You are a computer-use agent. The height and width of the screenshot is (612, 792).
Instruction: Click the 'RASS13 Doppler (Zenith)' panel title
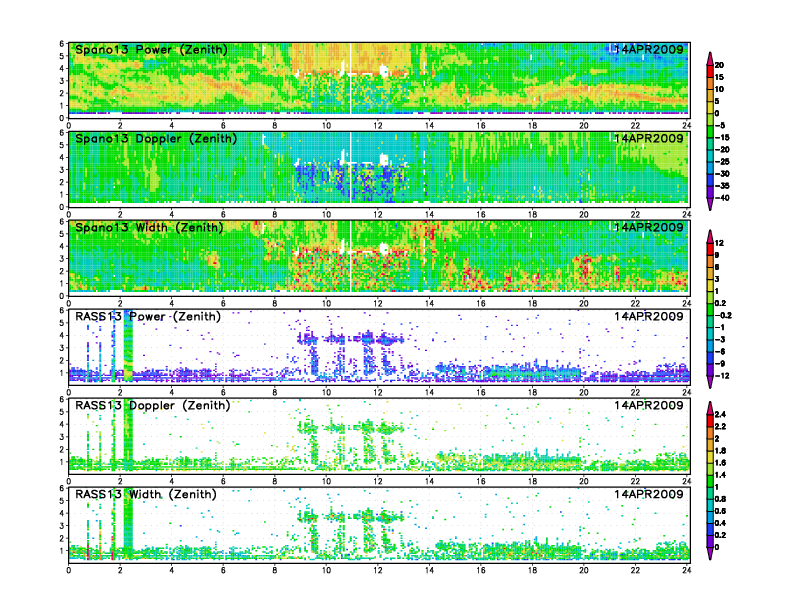[x=153, y=405]
